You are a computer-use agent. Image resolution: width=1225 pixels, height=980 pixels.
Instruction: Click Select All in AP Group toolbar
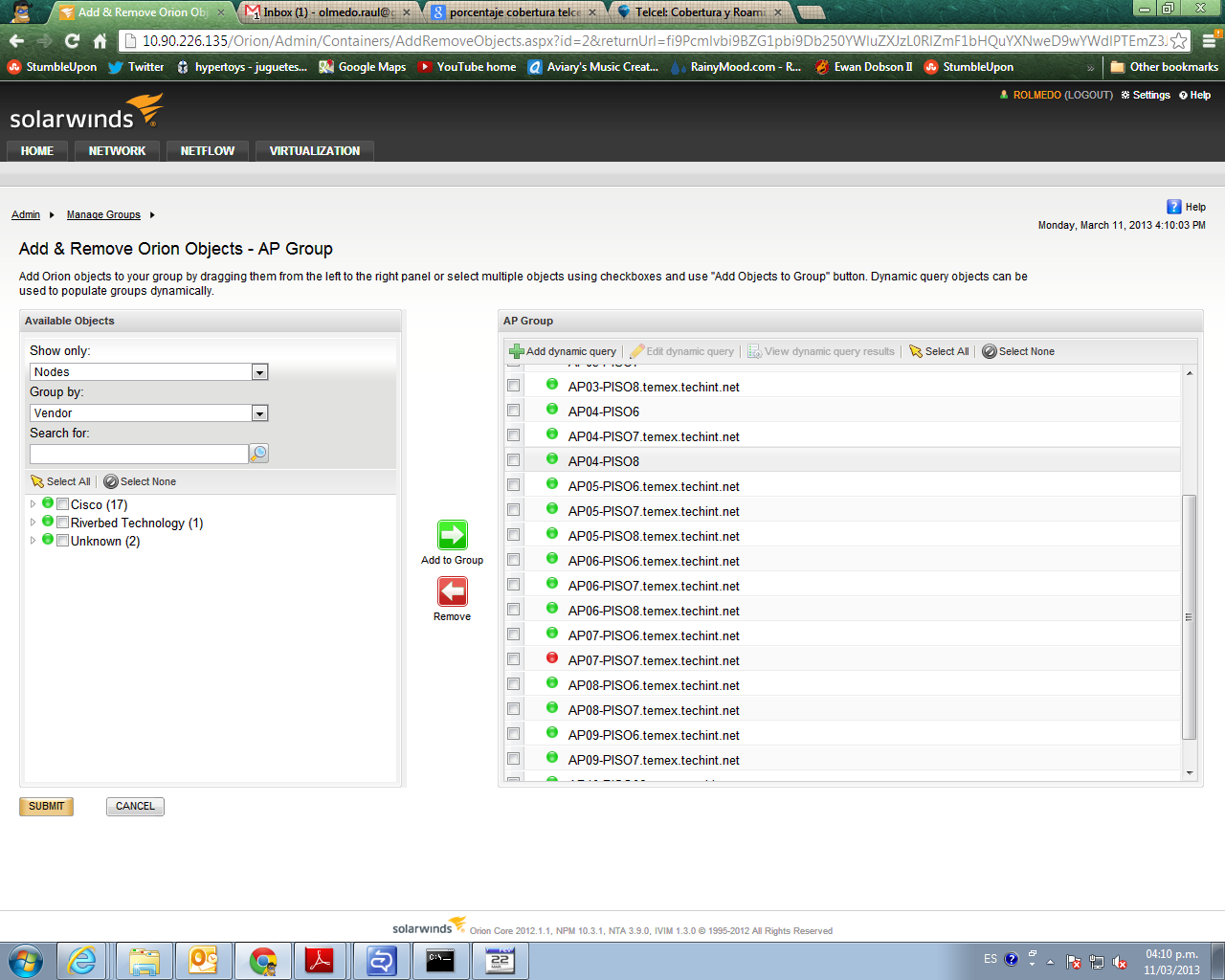939,351
